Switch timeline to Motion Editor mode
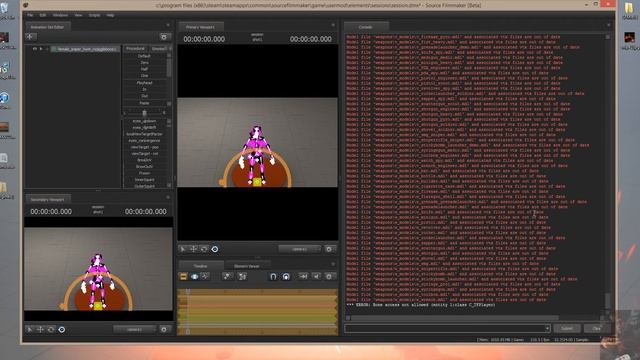The image size is (640, 360). 194,277
